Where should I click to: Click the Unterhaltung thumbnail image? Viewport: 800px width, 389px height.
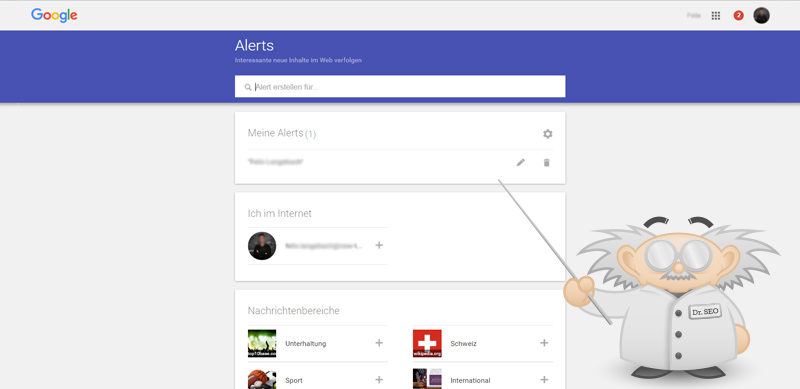(262, 344)
